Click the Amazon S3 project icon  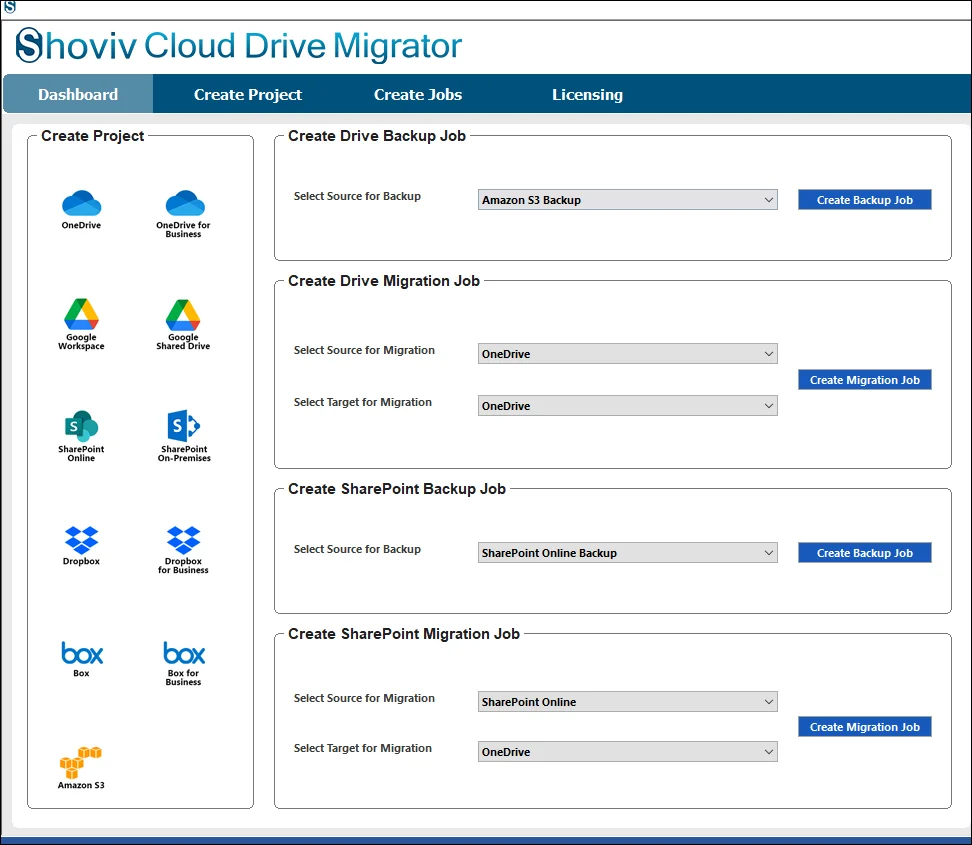click(81, 768)
